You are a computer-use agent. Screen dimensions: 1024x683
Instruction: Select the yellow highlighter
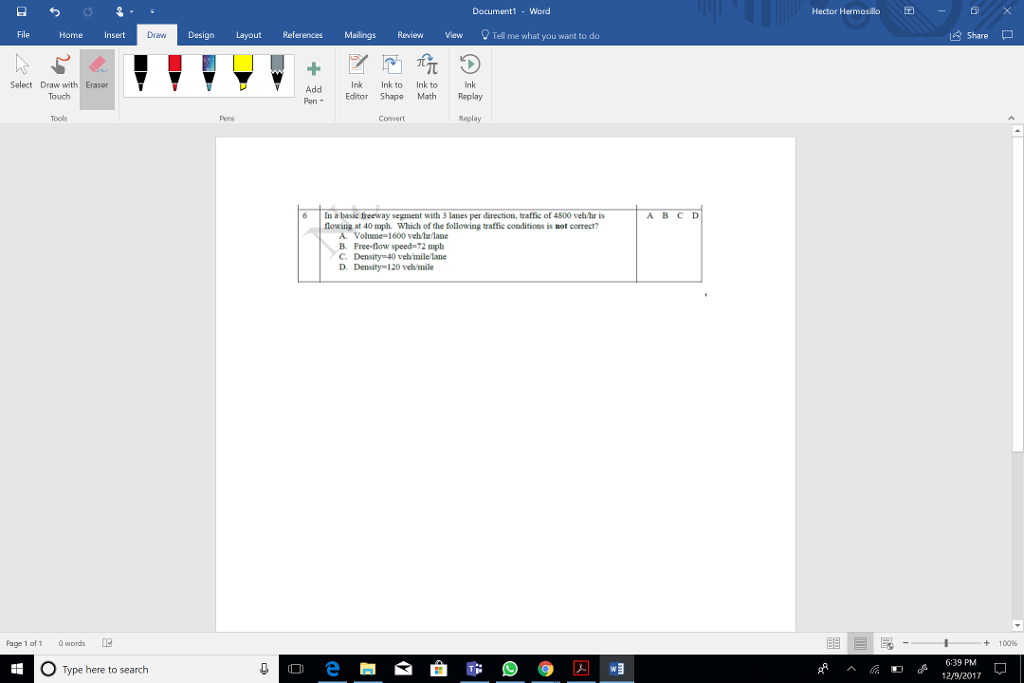point(242,72)
